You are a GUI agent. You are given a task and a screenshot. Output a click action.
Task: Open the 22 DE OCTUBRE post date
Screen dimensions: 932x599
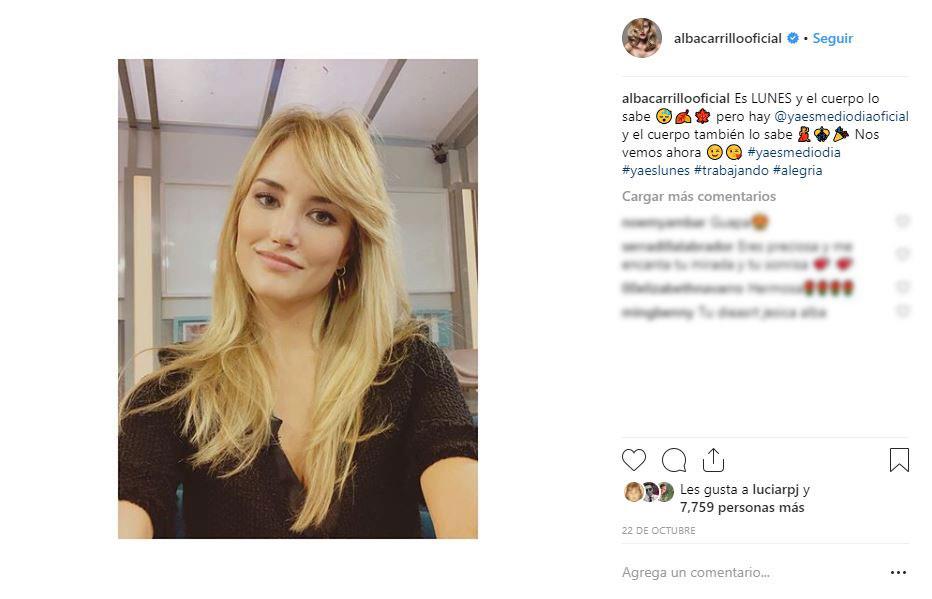point(659,531)
